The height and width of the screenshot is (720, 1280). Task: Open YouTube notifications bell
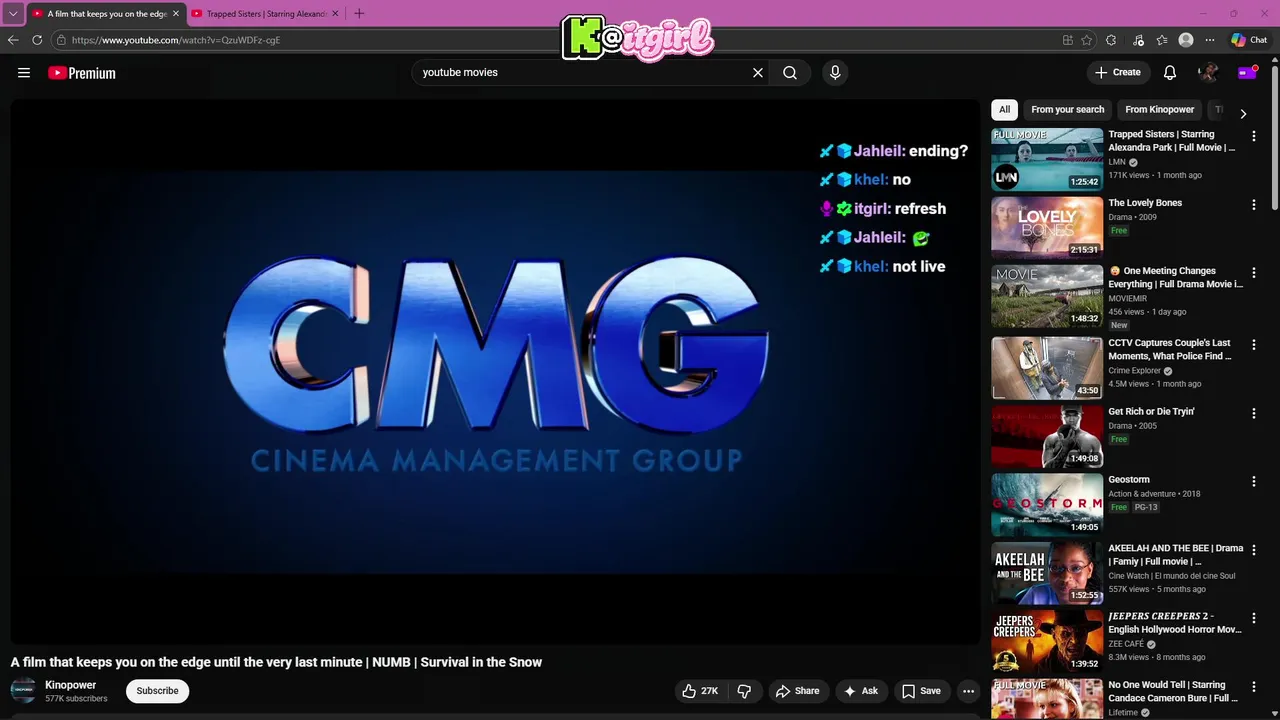pyautogui.click(x=1170, y=72)
